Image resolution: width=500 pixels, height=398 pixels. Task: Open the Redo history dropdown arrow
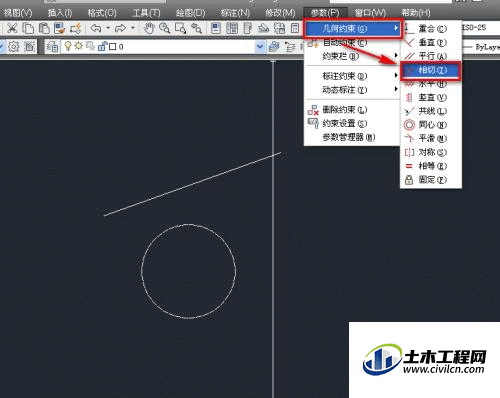(x=133, y=28)
